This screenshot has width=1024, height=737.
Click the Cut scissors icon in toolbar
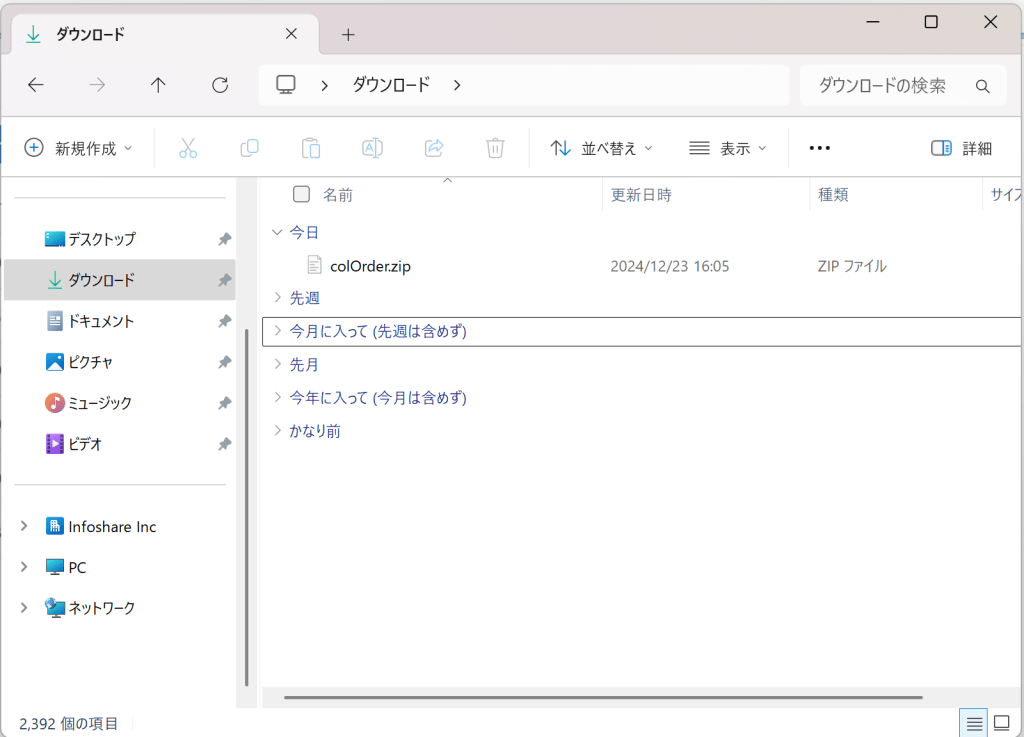coord(188,148)
